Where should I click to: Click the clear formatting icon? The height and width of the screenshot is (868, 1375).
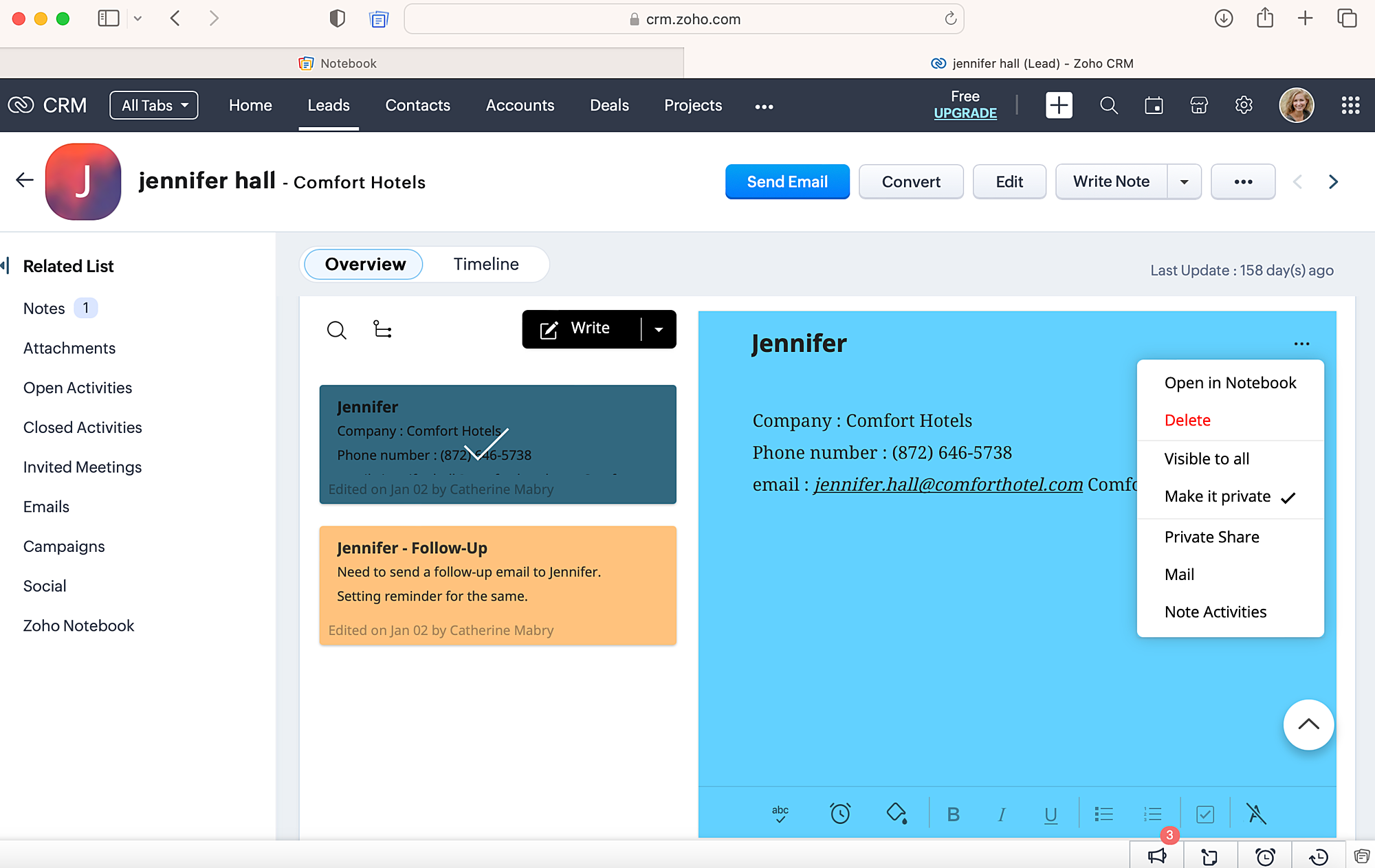[1256, 814]
